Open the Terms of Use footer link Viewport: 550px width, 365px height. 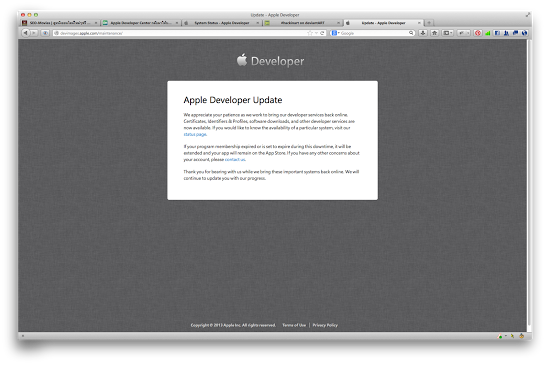(294, 325)
